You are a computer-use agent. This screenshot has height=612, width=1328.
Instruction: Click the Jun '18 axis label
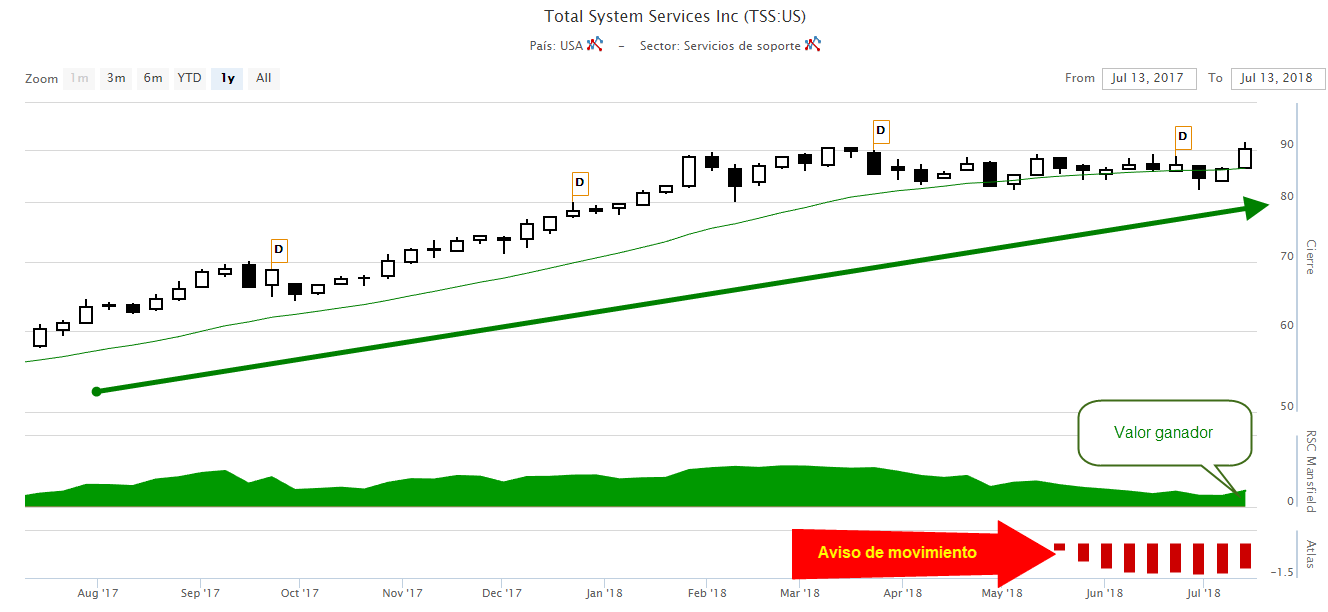pyautogui.click(x=1104, y=594)
